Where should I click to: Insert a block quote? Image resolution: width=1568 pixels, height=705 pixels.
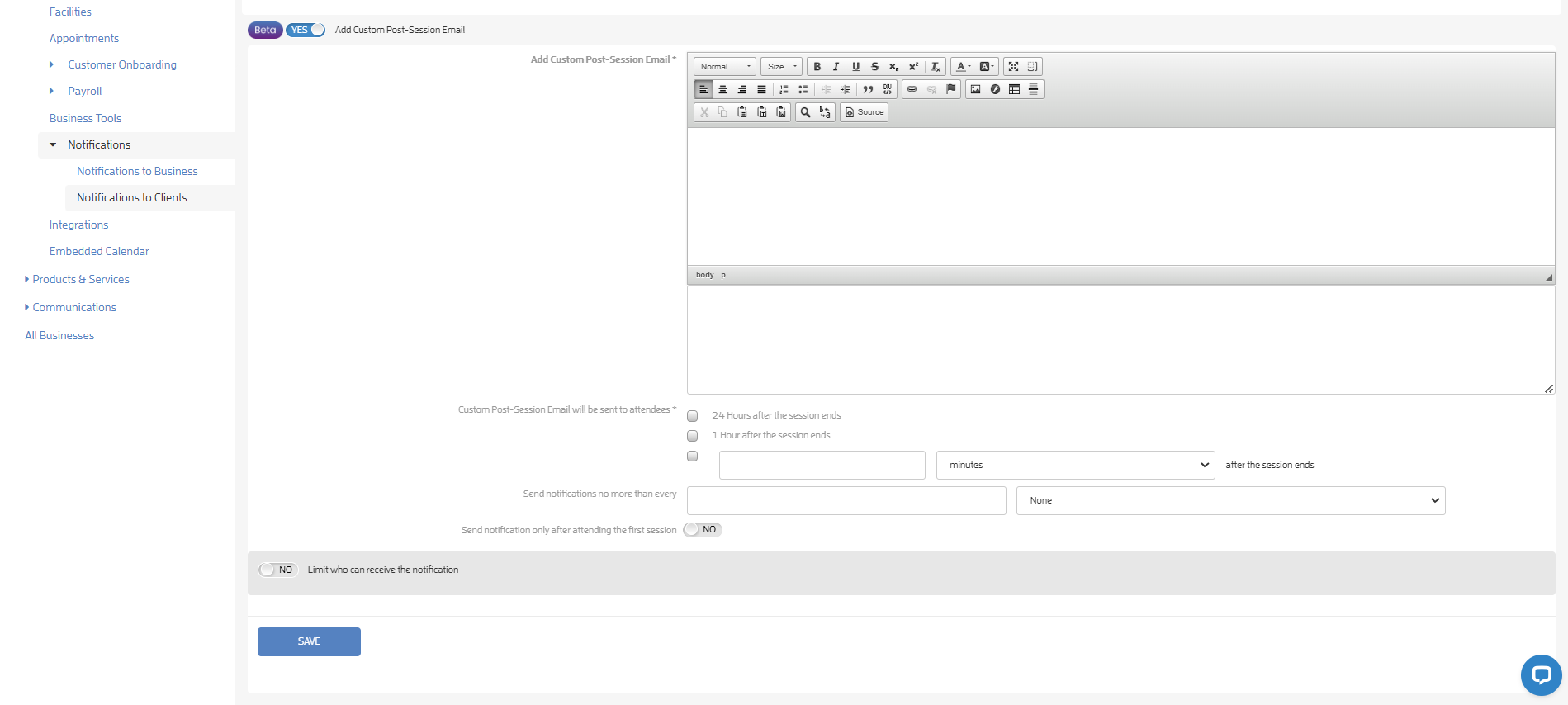click(868, 89)
